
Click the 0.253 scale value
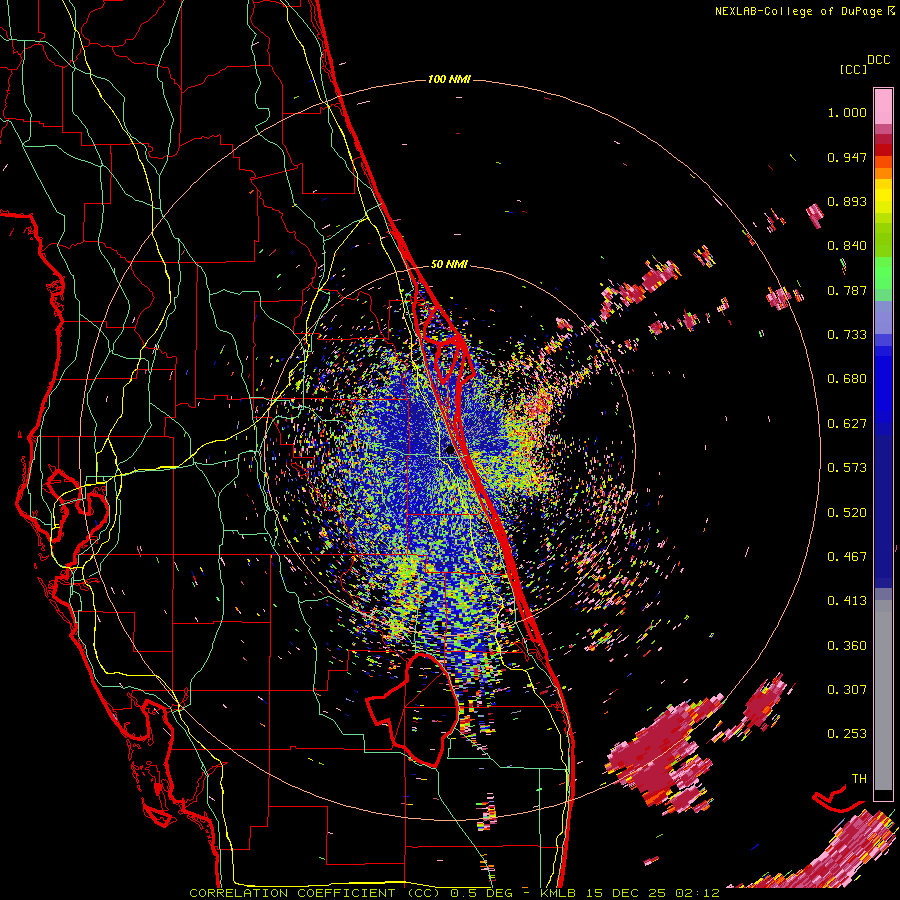click(x=847, y=734)
